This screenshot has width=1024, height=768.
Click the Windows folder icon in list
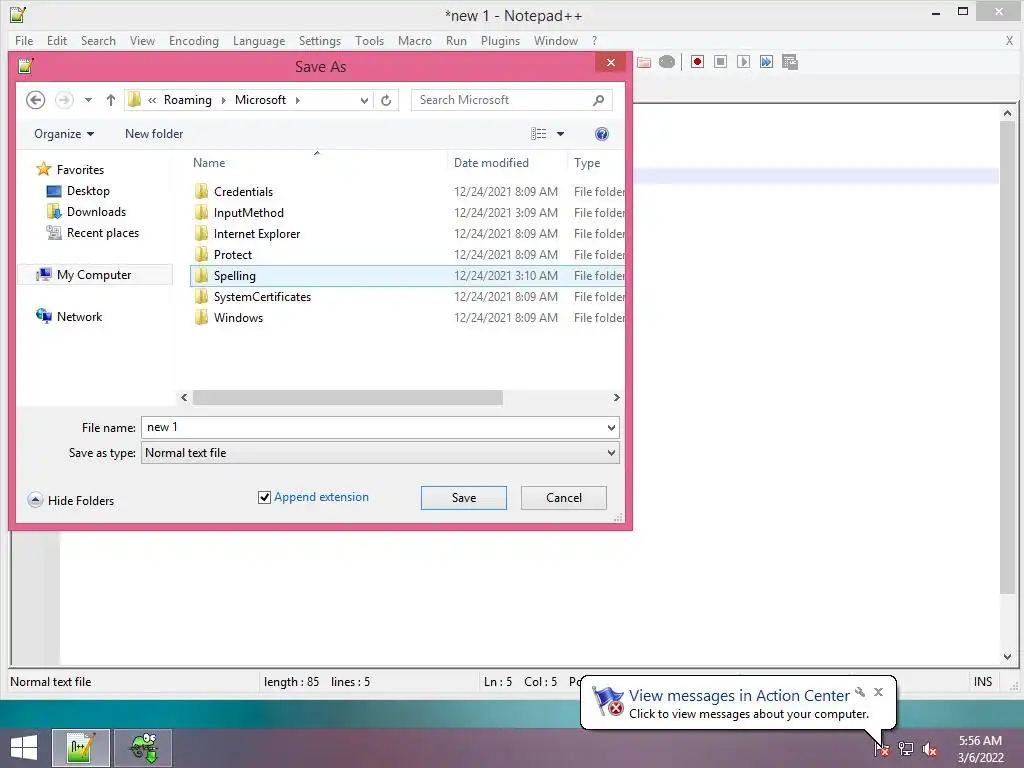coord(202,317)
